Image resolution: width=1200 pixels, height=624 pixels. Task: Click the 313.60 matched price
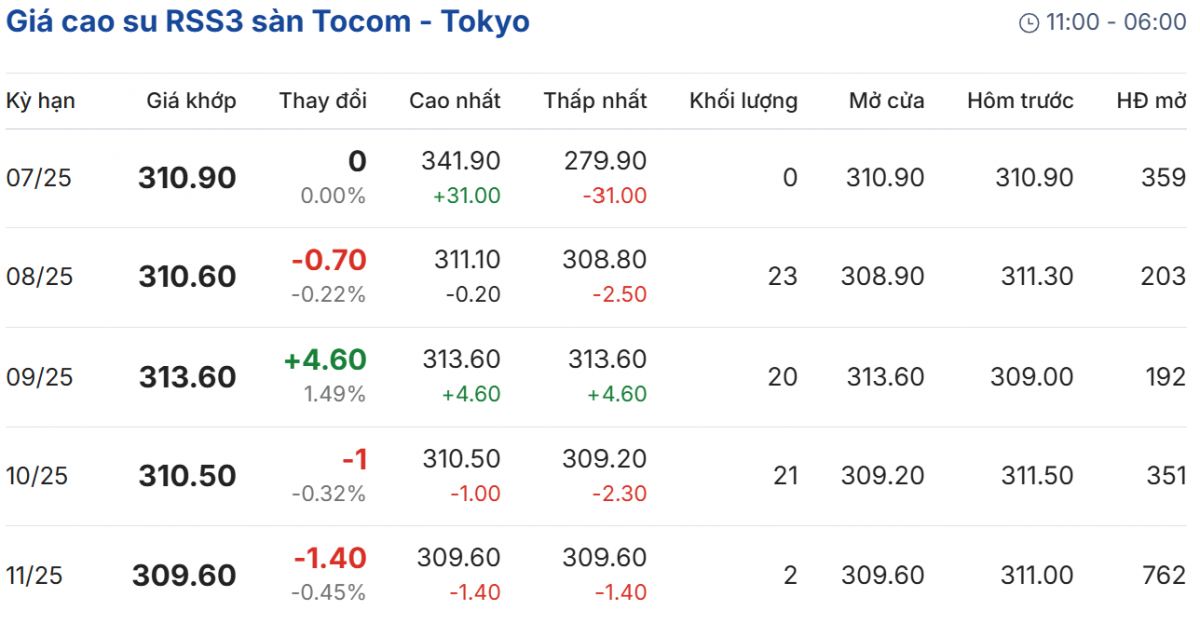click(187, 377)
